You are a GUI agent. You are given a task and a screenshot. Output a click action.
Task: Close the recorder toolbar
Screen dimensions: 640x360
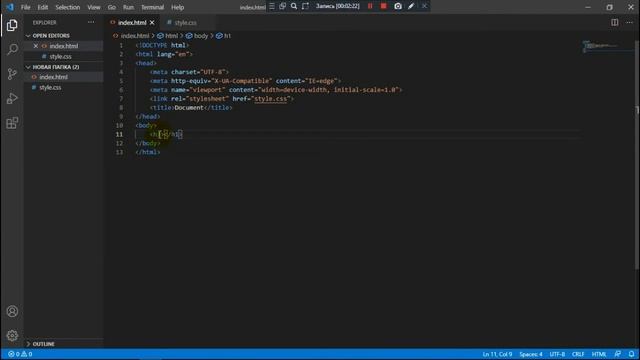pyautogui.click(x=424, y=6)
